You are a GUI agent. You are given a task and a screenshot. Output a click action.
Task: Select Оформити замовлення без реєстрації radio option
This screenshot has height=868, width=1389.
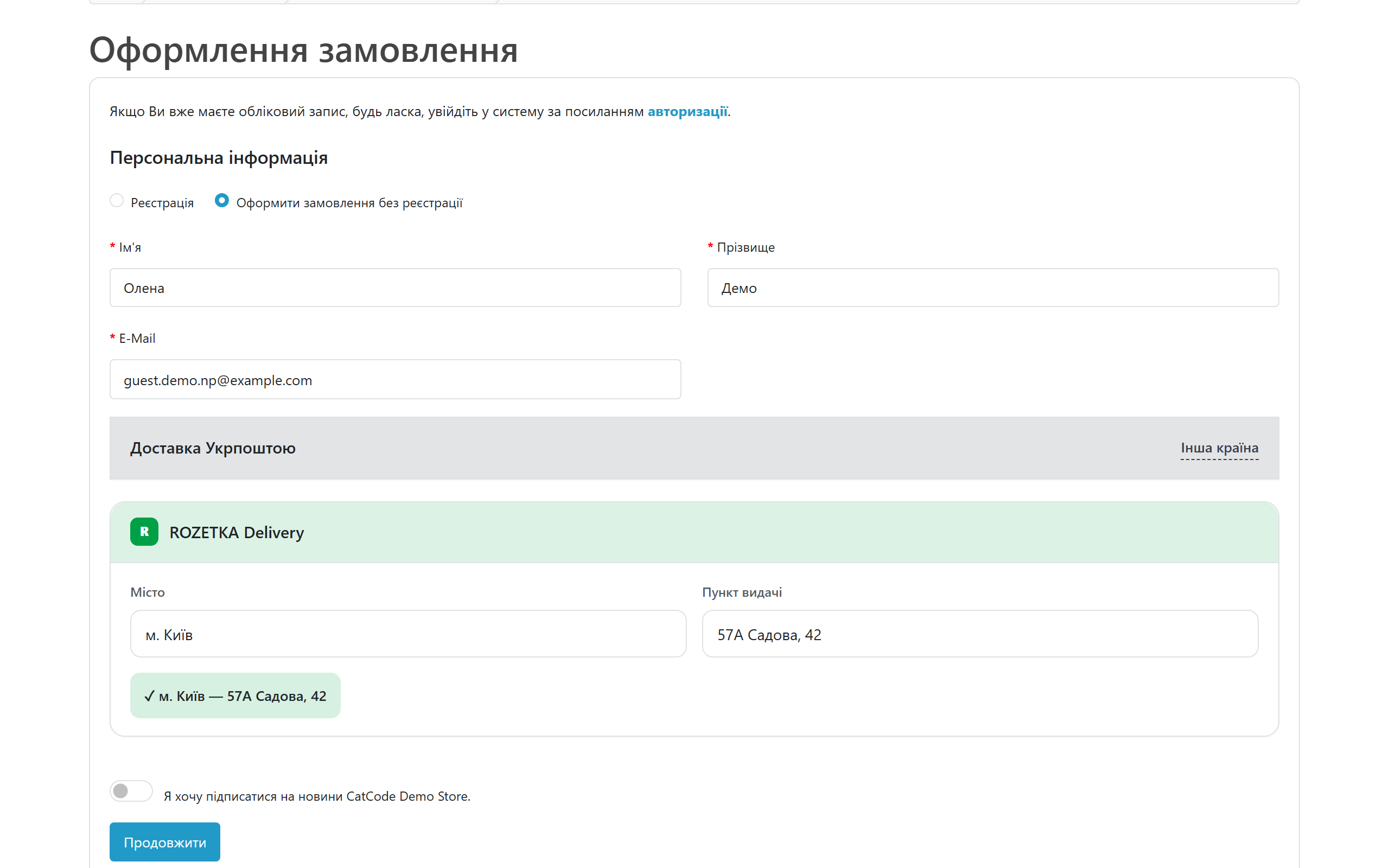221,200
